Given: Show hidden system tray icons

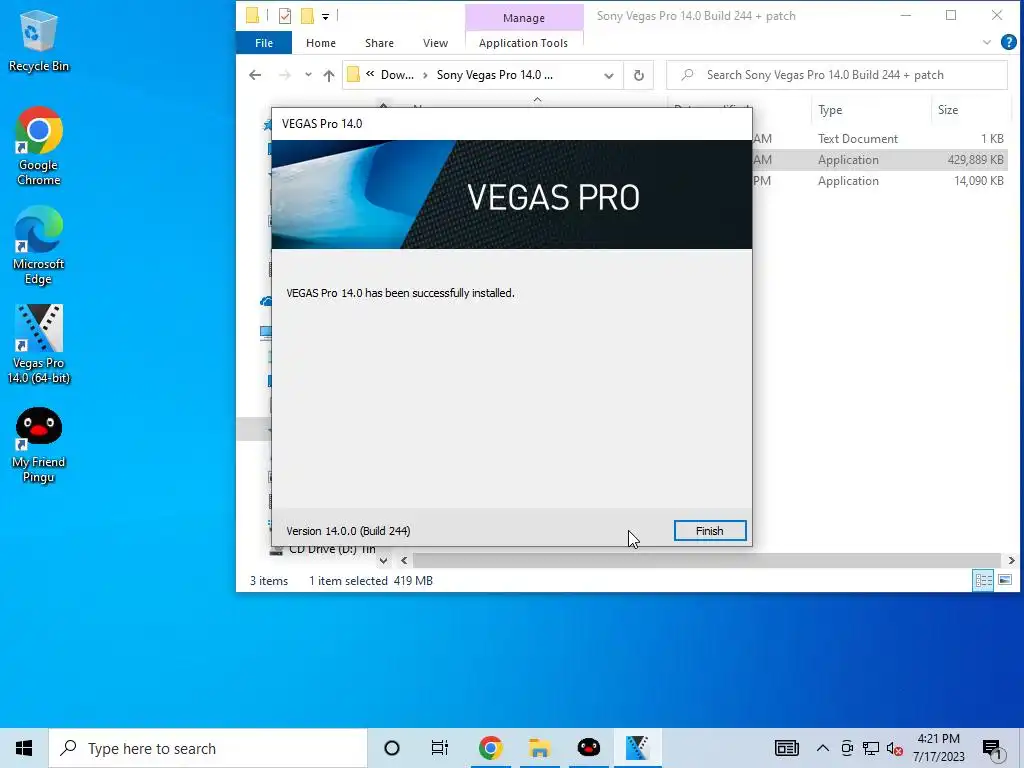Looking at the screenshot, I should pos(823,748).
